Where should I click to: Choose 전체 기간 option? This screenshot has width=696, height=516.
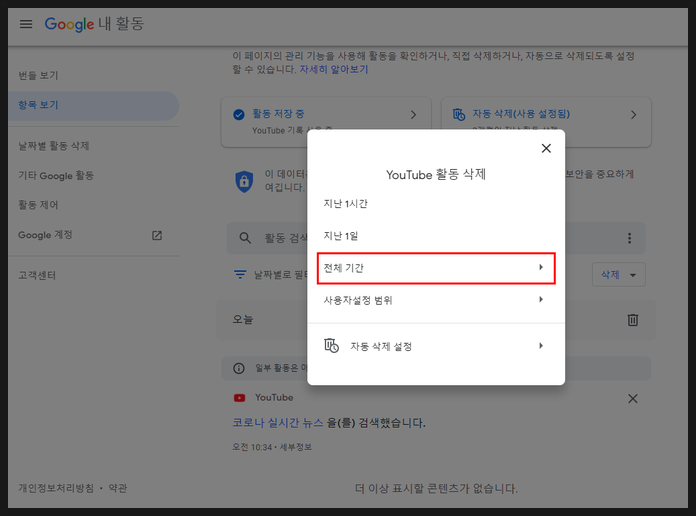point(436,268)
